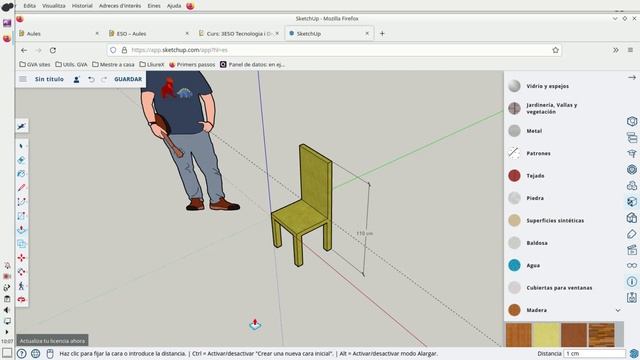Open SketchUp search tool at top of left toolbar
This screenshot has height=360, width=640.
[22, 127]
